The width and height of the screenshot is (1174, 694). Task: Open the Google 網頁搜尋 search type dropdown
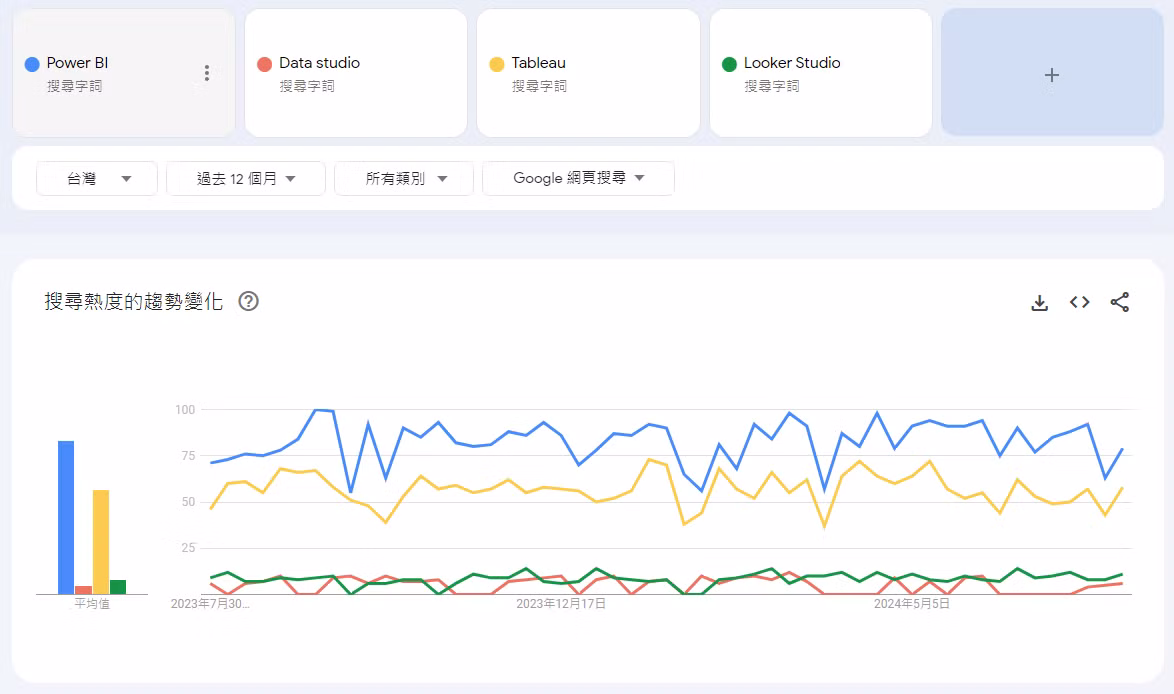(x=578, y=178)
